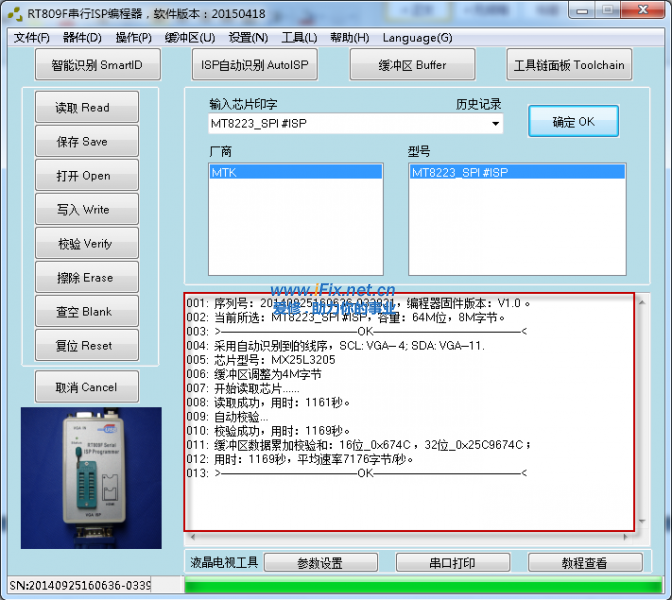Image resolution: width=672 pixels, height=600 pixels.
Task: Click the green progress bar at bottom
Action: click(410, 585)
